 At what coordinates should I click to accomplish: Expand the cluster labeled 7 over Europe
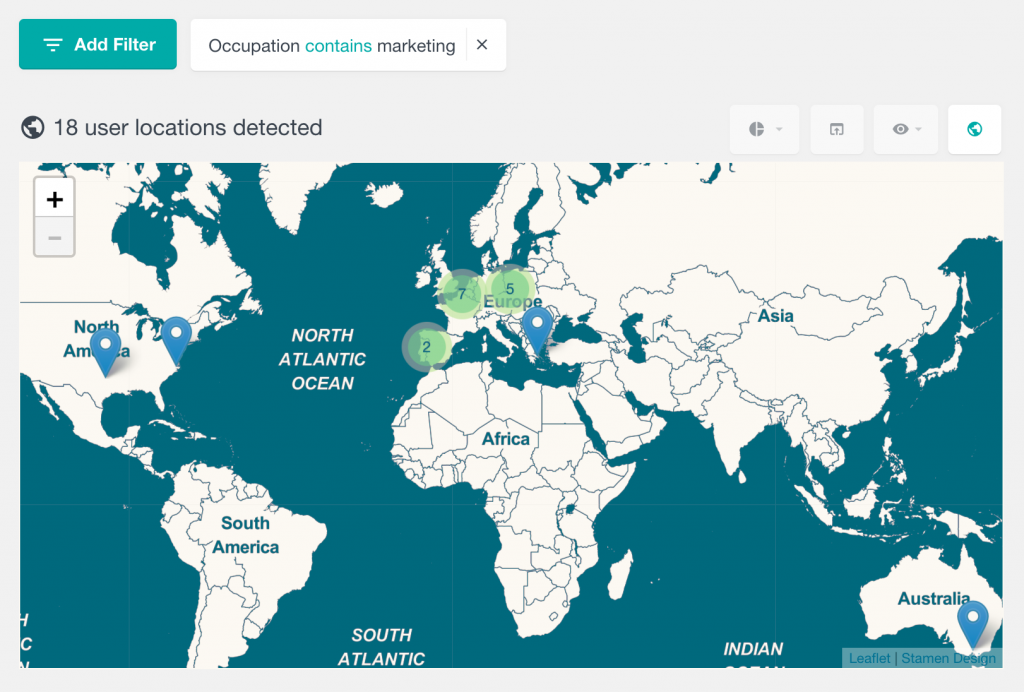coord(461,294)
